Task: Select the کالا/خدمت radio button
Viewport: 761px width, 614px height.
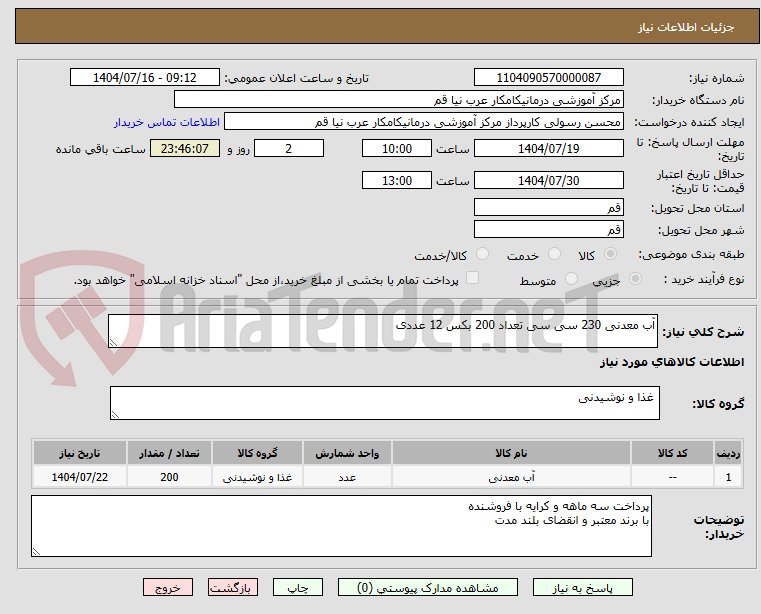Action: pyautogui.click(x=482, y=254)
